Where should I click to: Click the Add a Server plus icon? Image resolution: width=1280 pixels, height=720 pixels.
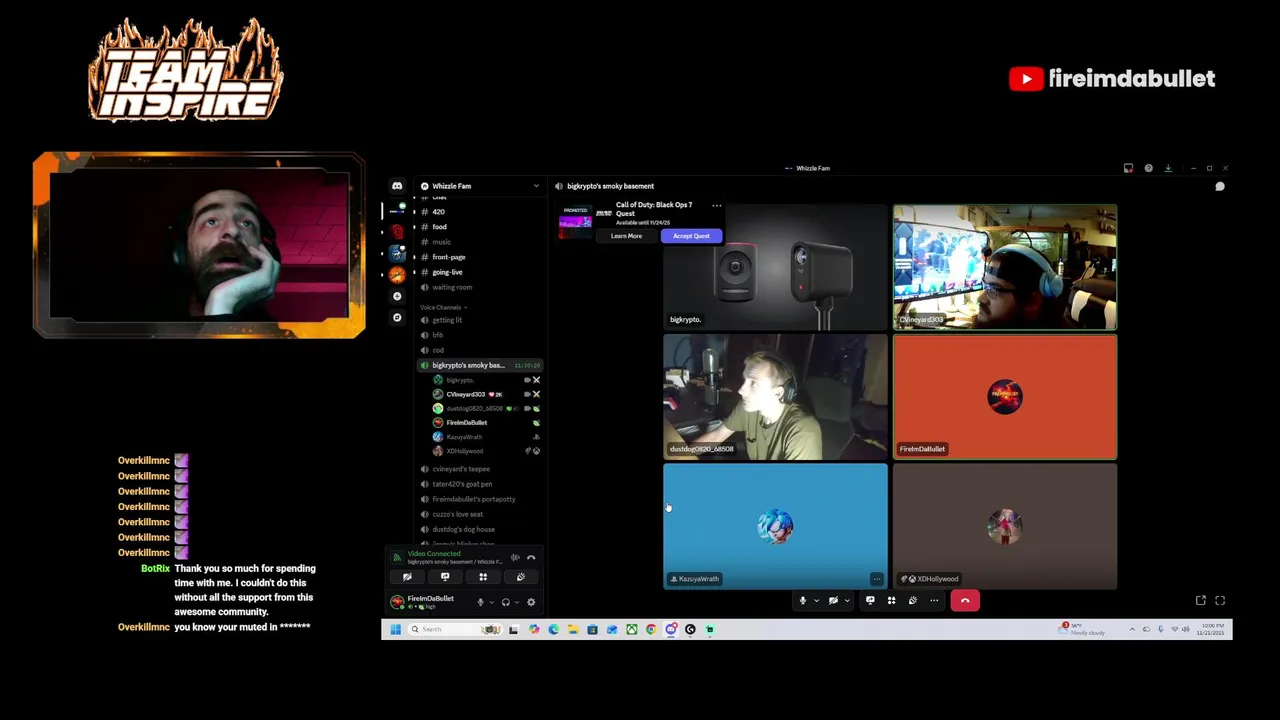click(x=397, y=296)
